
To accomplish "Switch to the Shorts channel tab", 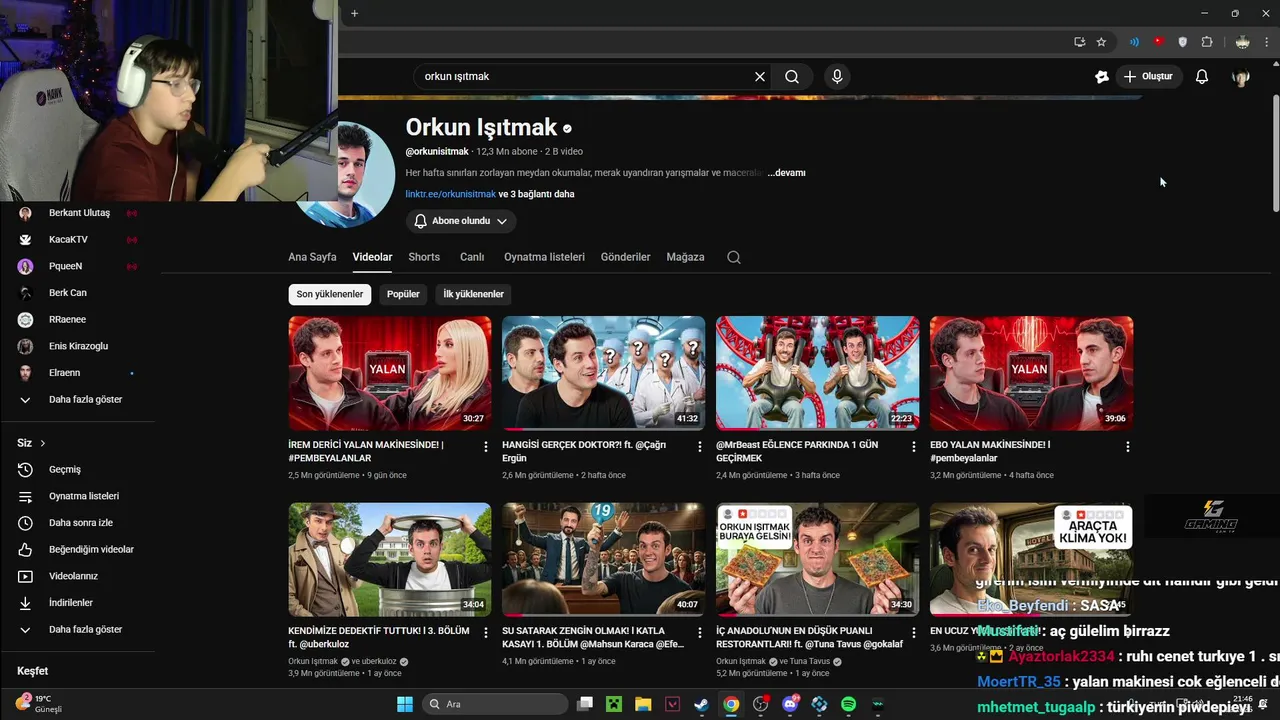I will [424, 257].
